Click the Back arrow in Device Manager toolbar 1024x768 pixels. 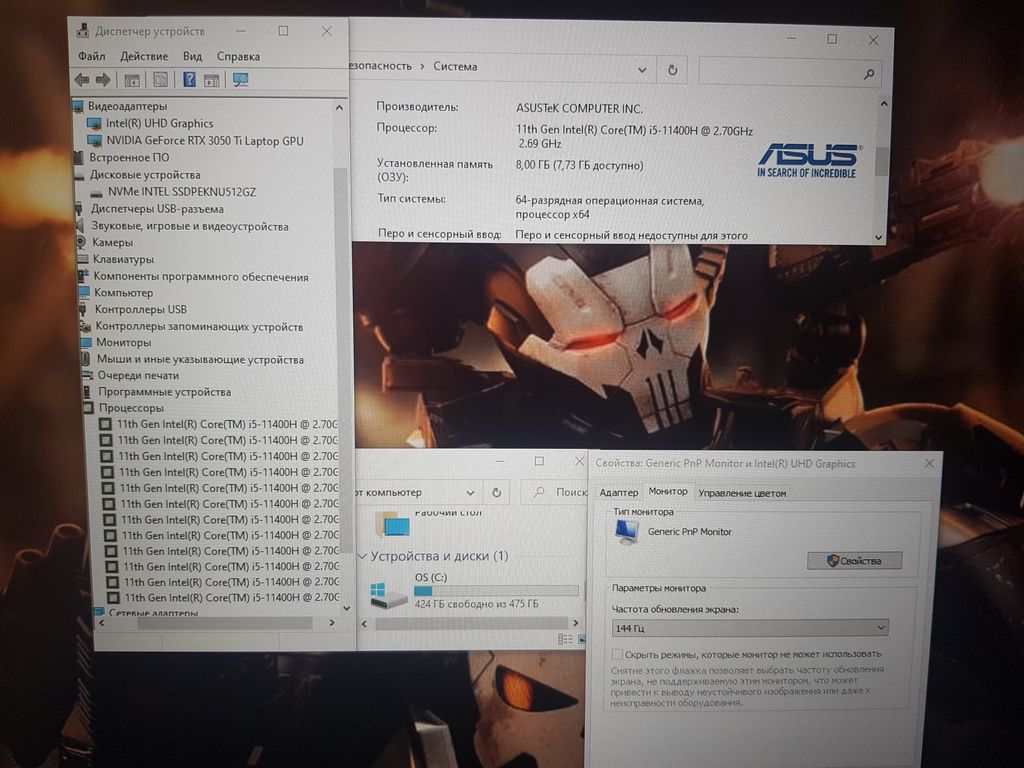pyautogui.click(x=82, y=80)
